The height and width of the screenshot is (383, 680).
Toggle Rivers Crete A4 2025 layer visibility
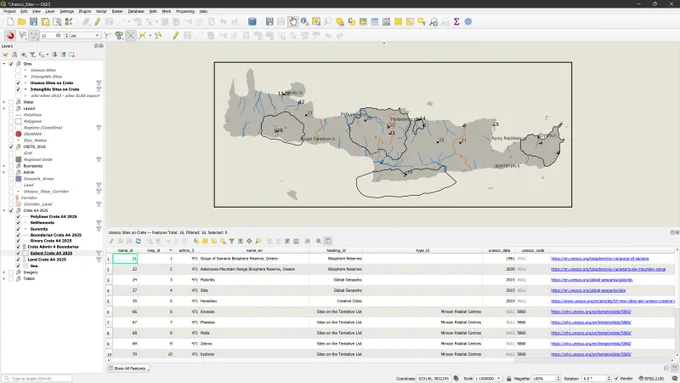tap(18, 241)
